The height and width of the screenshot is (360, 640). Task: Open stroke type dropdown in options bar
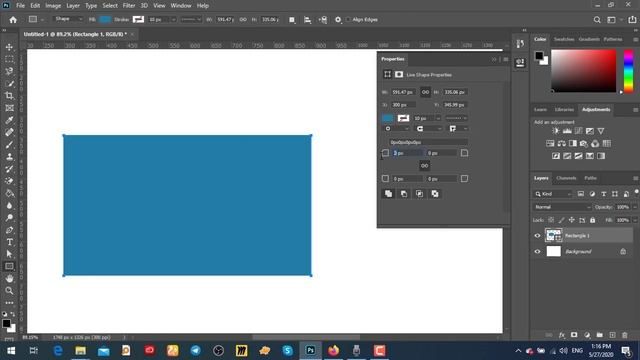[191, 20]
